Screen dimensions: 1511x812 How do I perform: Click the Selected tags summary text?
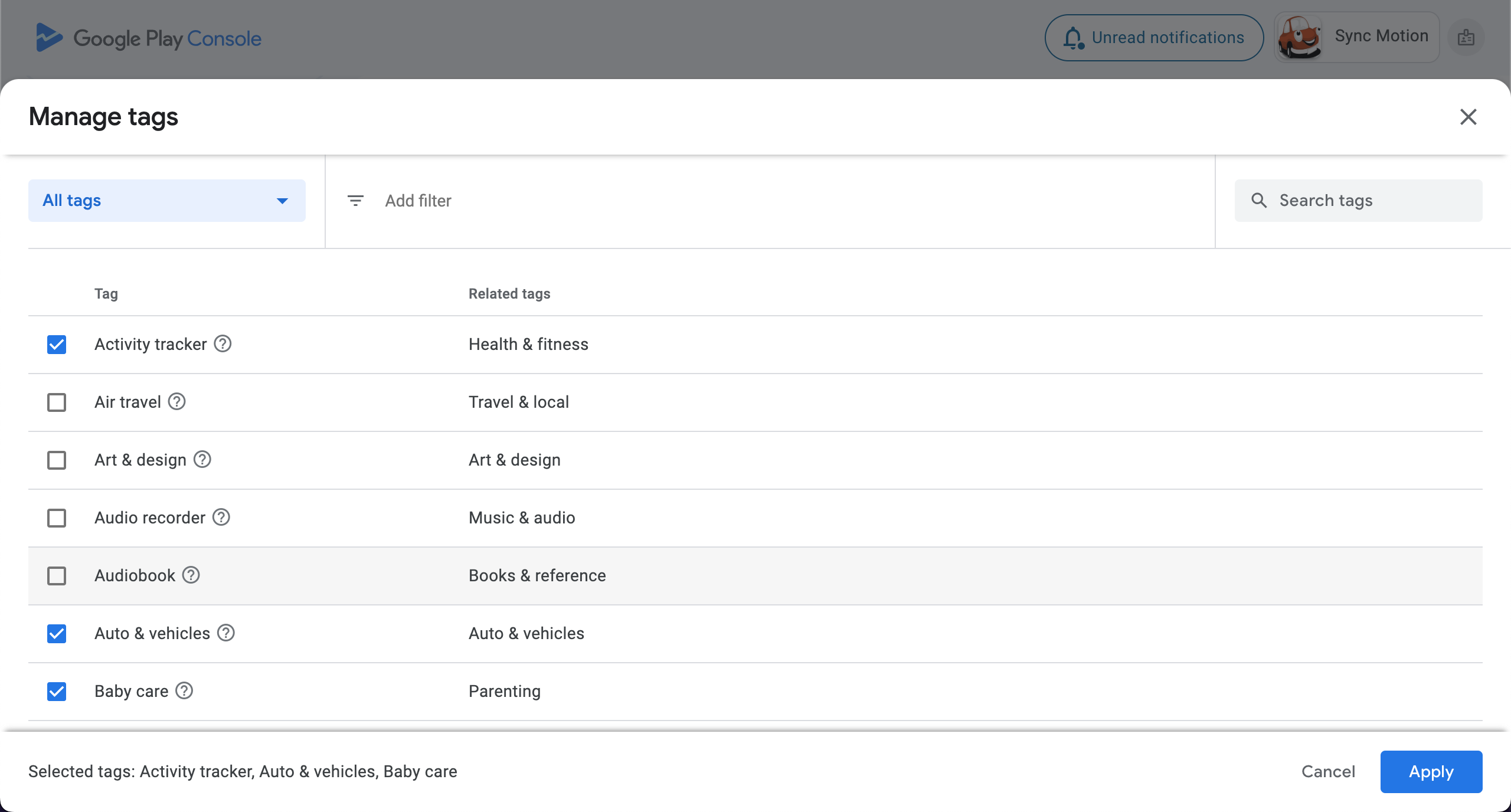243,772
